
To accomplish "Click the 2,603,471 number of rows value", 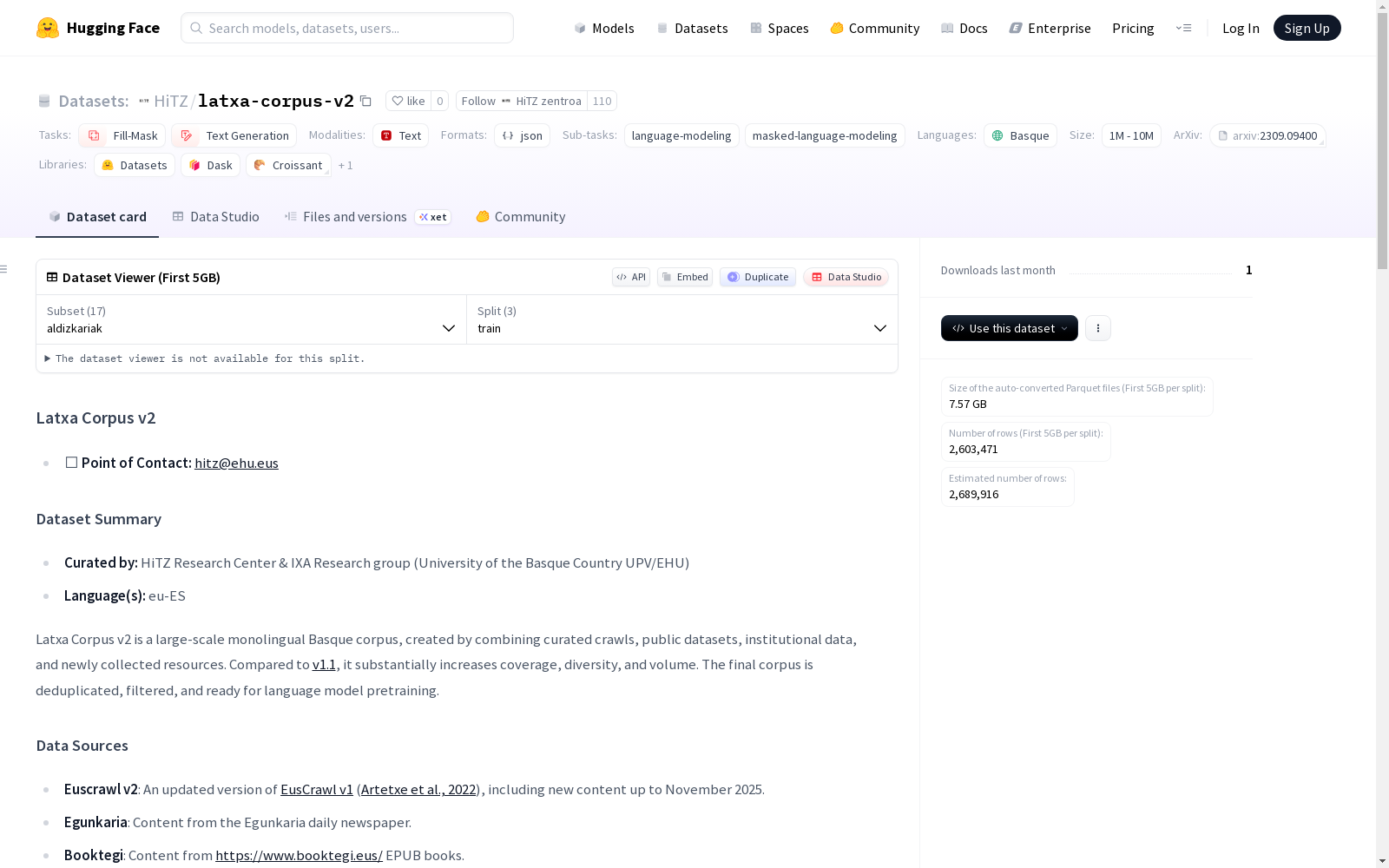I will coord(973,449).
